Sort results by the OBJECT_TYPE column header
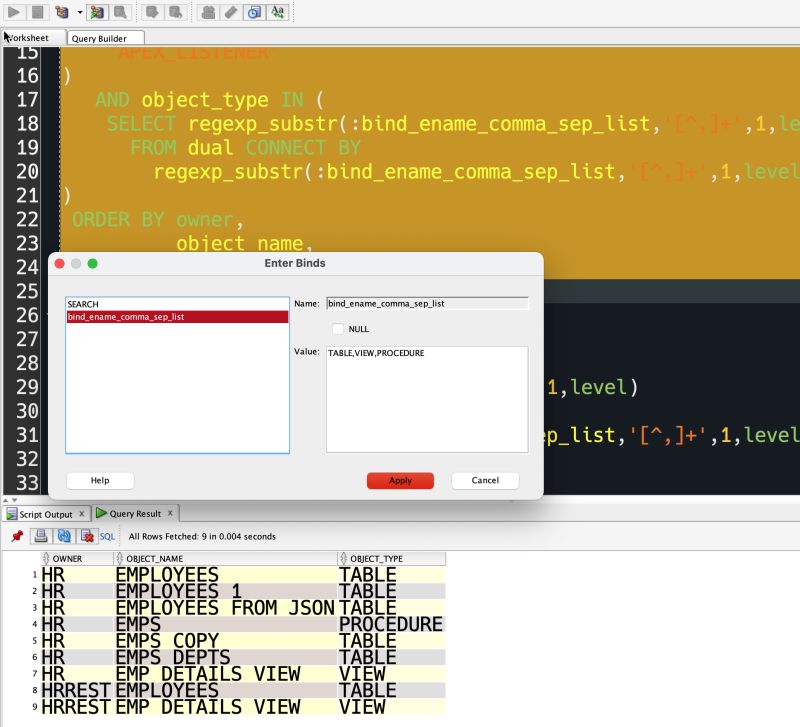 (x=380, y=558)
